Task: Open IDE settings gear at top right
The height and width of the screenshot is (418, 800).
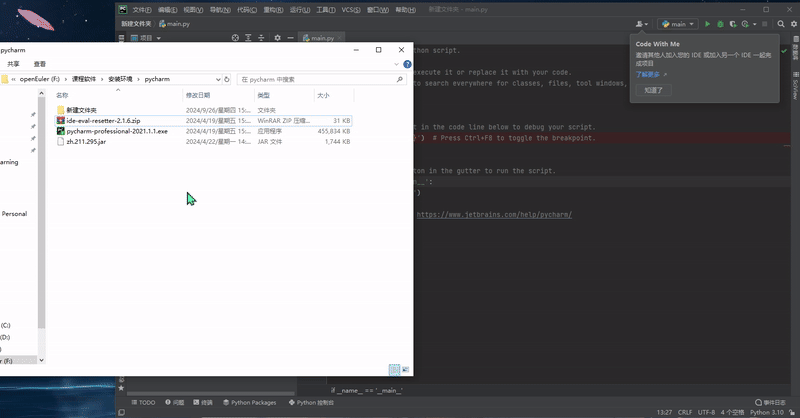Action: click(794, 24)
